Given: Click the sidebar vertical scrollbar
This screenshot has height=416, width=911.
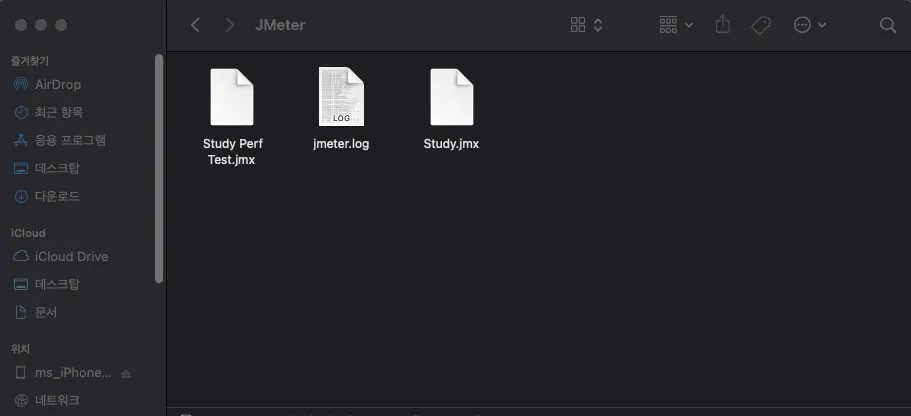Looking at the screenshot, I should tap(159, 168).
